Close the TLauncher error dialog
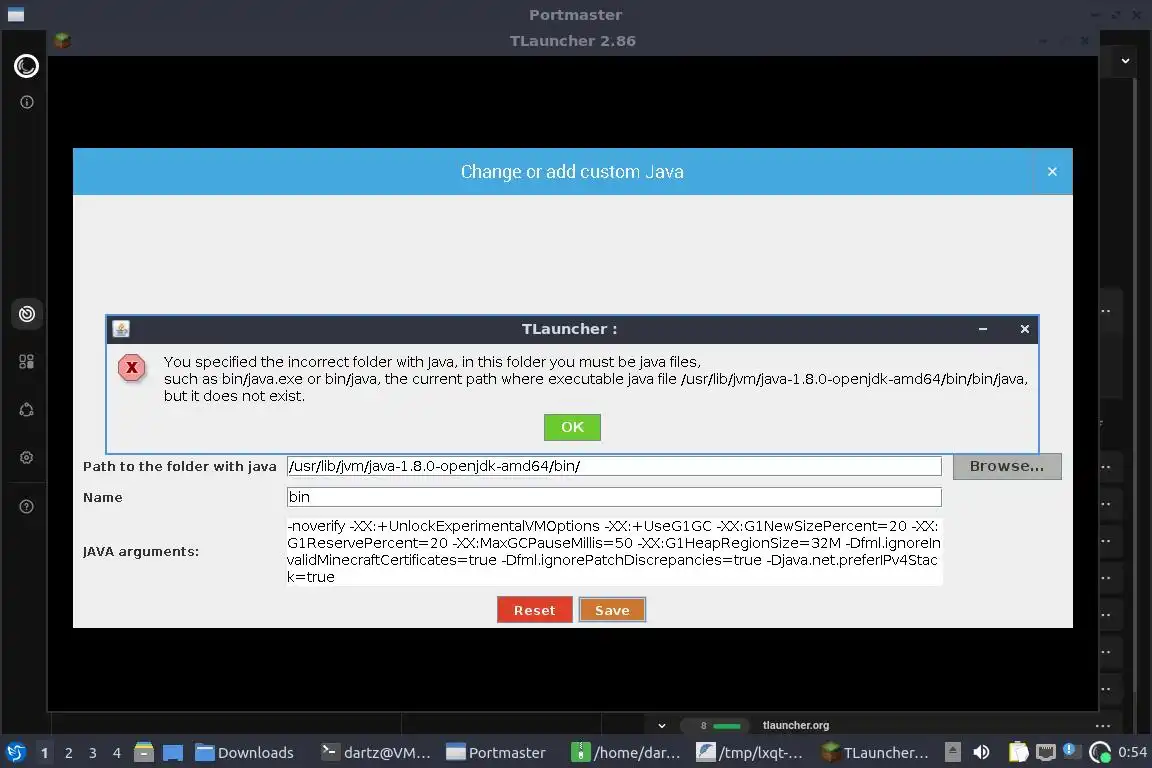The width and height of the screenshot is (1152, 768). [1024, 329]
